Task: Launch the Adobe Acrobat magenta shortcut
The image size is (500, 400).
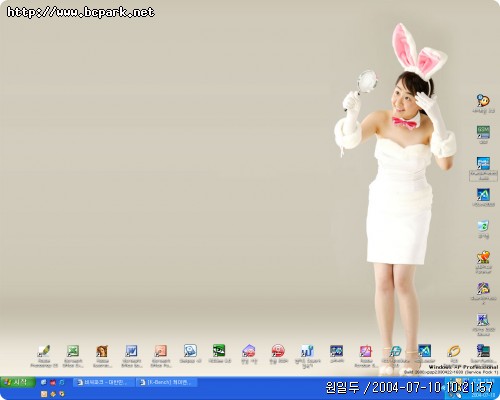Action: tap(366, 356)
